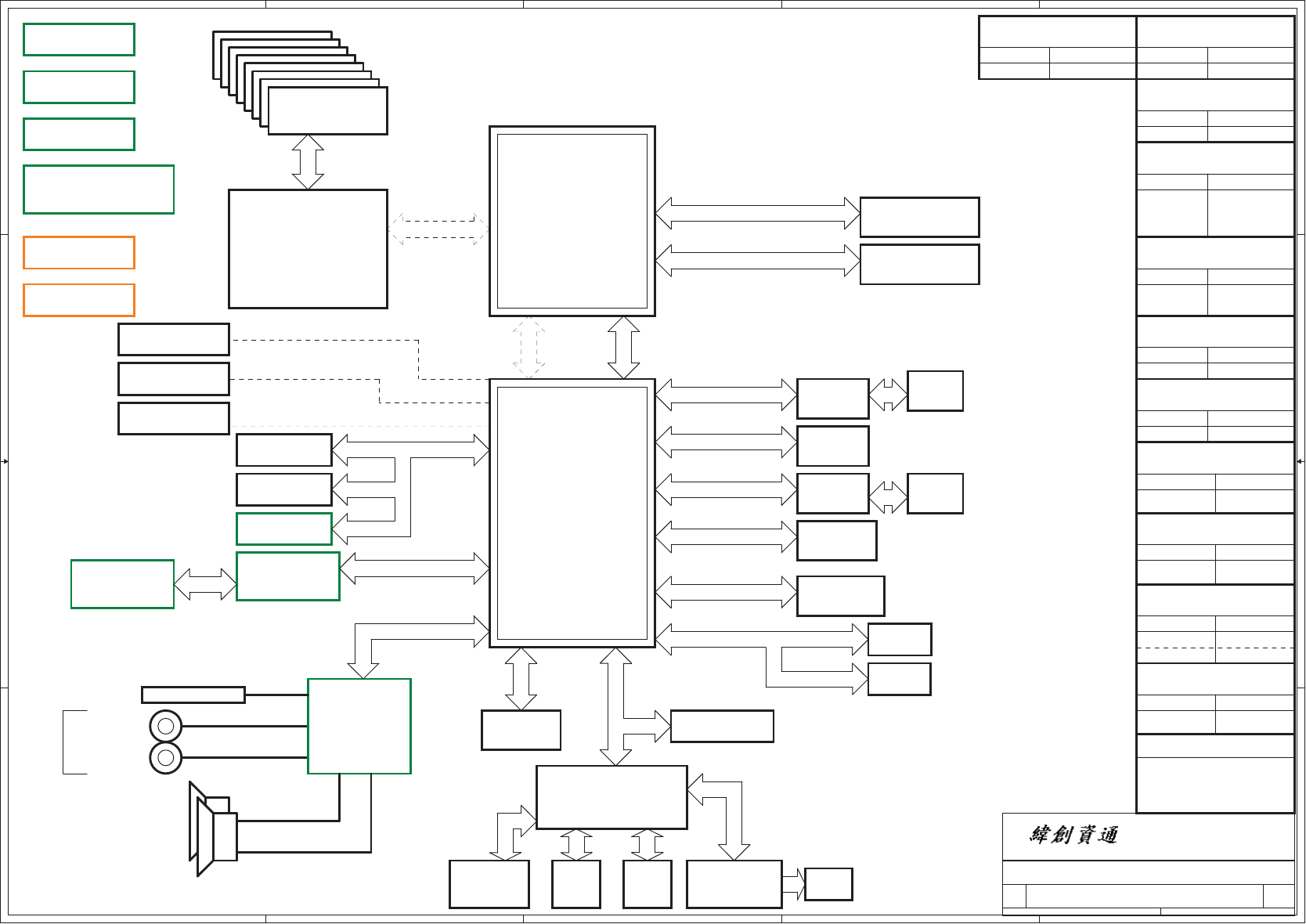Click the open bracket beside the audio jacks
The height and width of the screenshot is (924, 1306).
74,742
